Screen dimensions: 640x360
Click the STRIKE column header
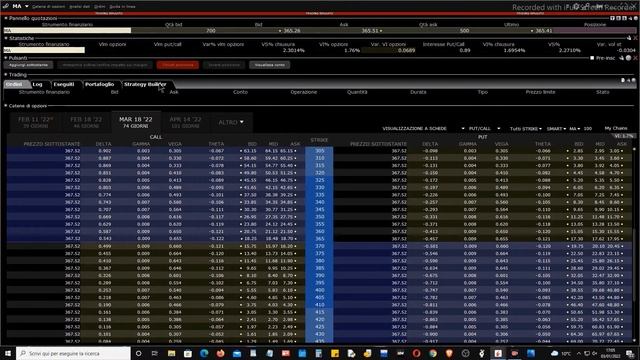[x=319, y=140]
